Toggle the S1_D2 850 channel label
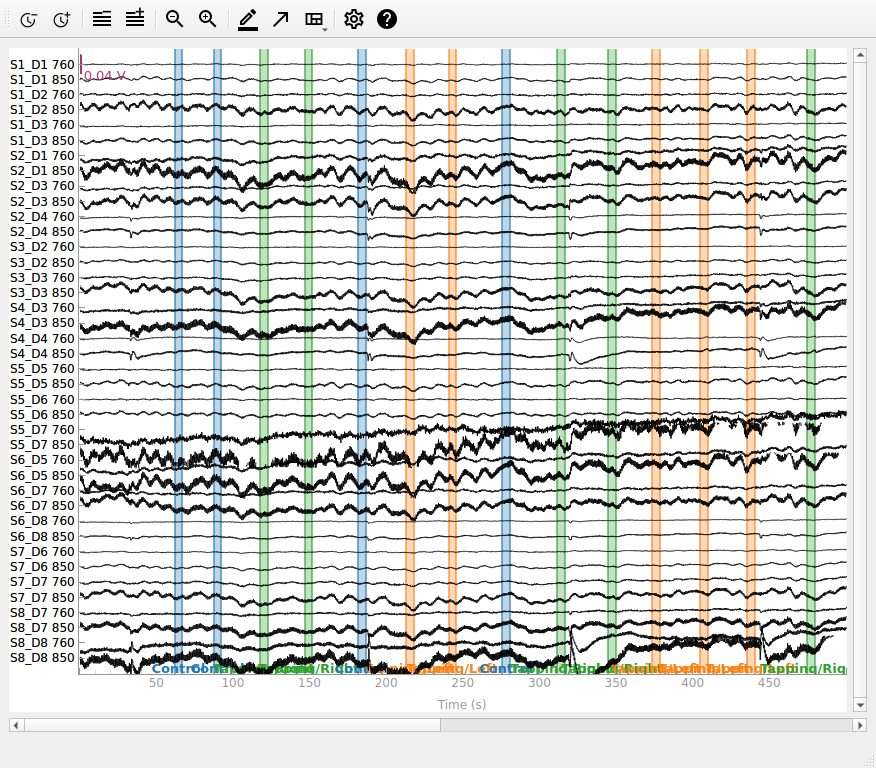This screenshot has height=768, width=876. [x=42, y=110]
